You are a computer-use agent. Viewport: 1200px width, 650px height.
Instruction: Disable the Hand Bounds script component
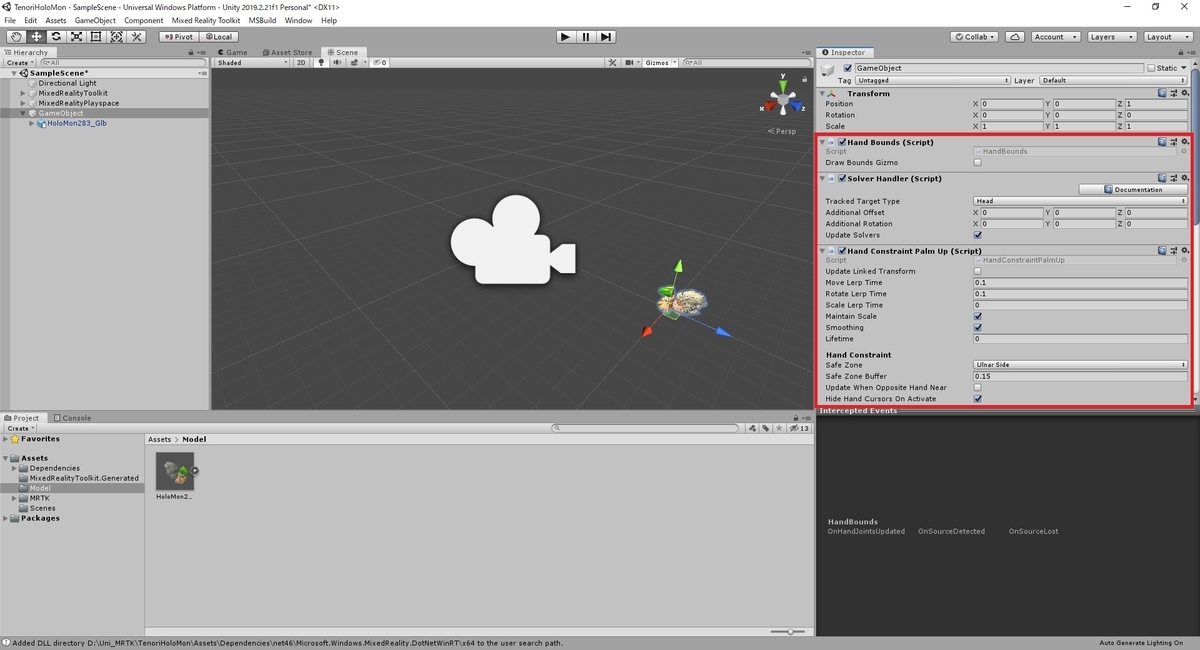tap(842, 142)
